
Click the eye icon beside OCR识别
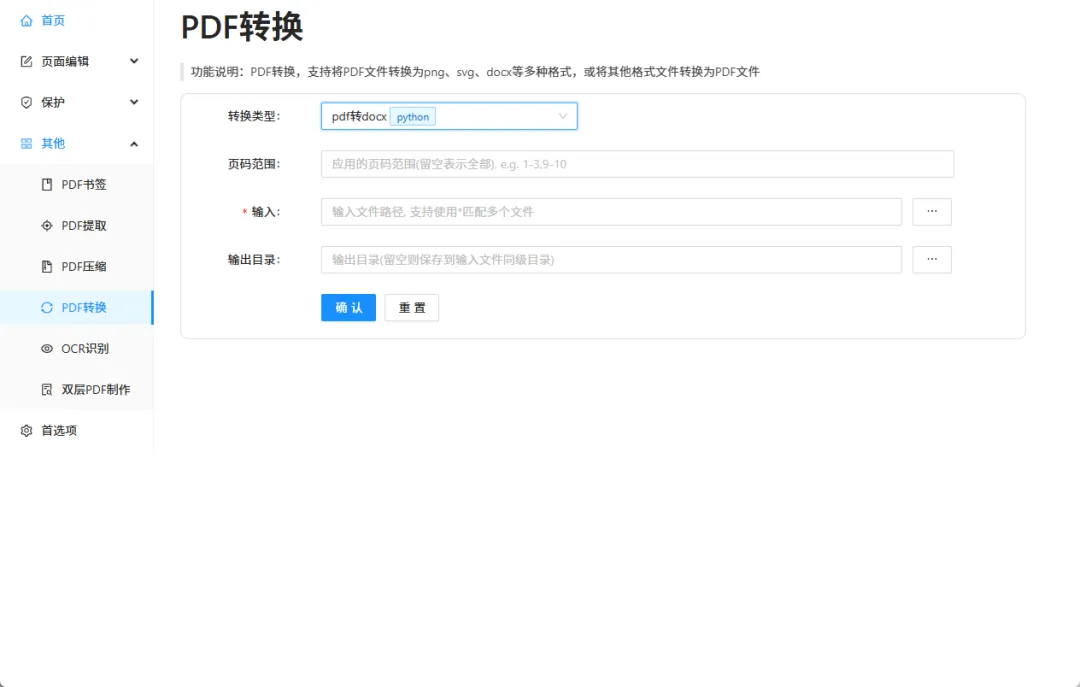pyautogui.click(x=47, y=349)
